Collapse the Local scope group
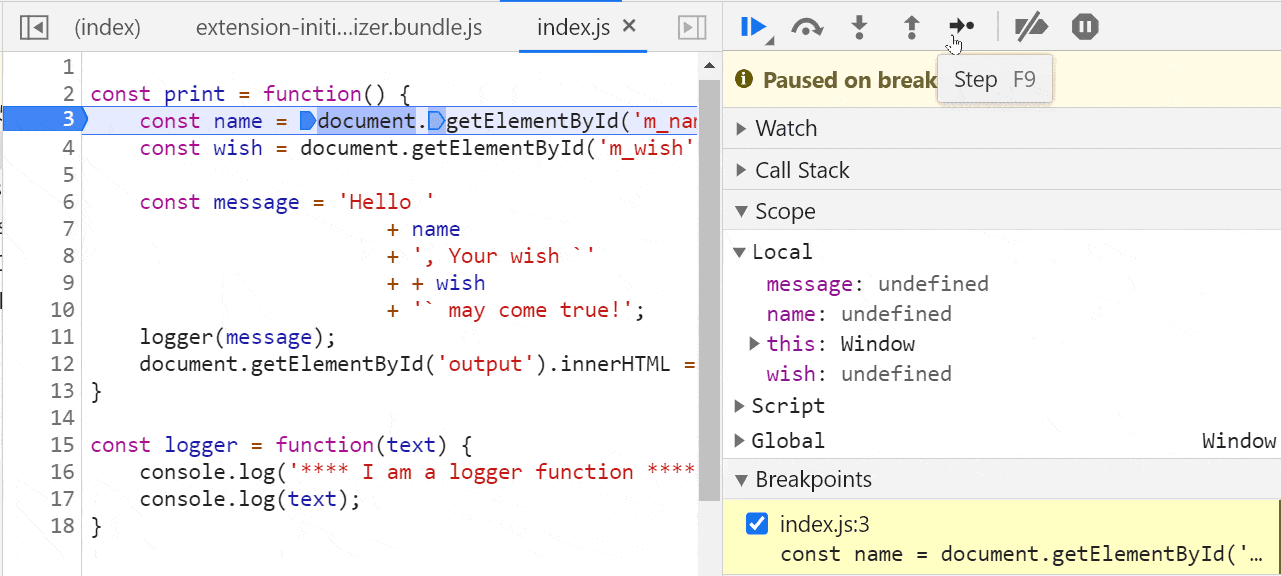This screenshot has height=576, width=1281. (x=739, y=252)
